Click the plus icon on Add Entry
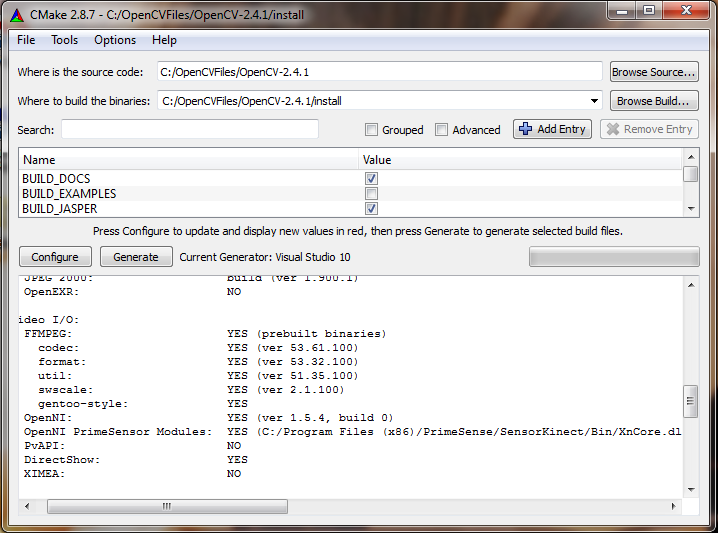The height and width of the screenshot is (533, 718). (x=526, y=129)
